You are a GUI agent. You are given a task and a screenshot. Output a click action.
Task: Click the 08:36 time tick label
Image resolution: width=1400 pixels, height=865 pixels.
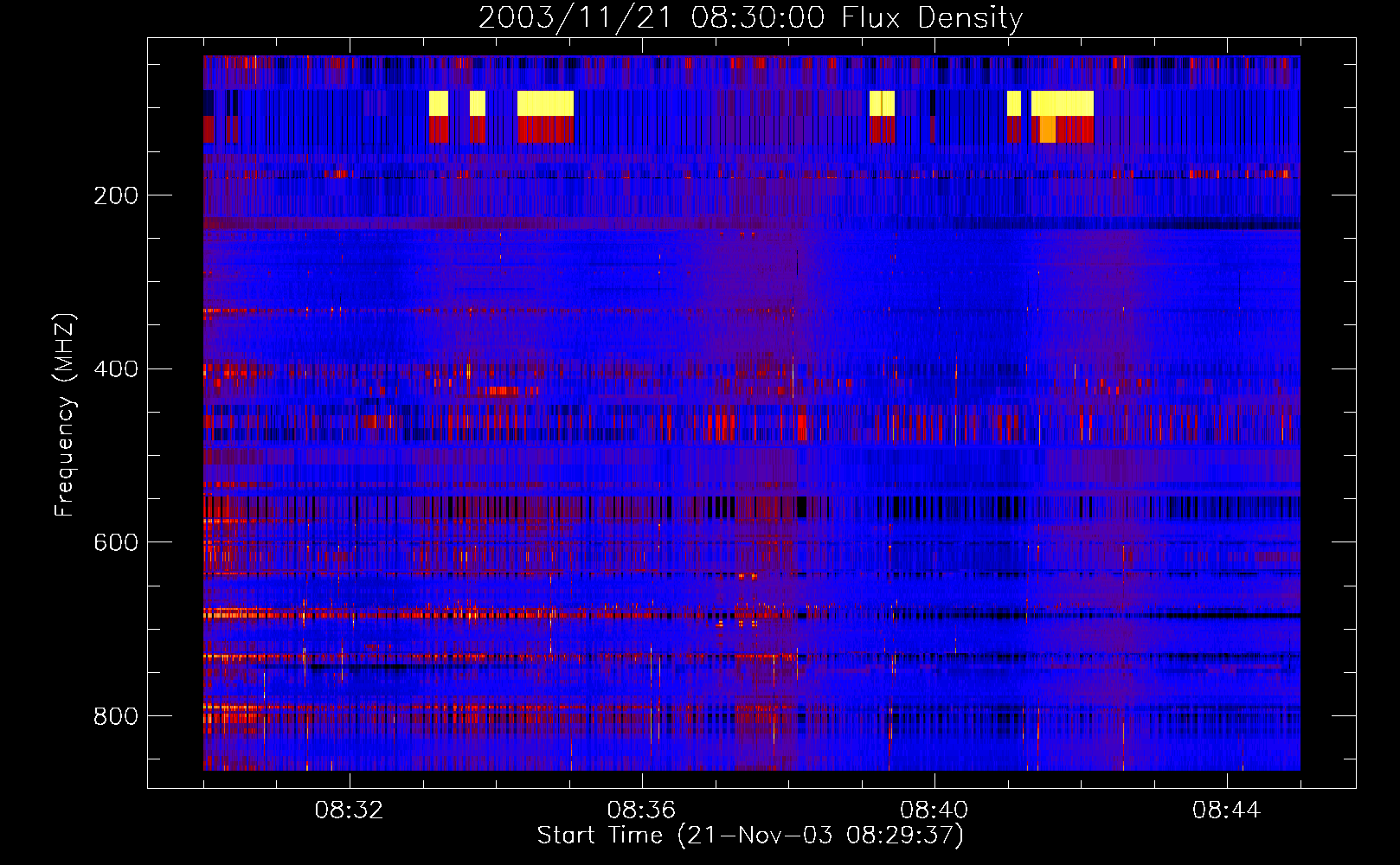pyautogui.click(x=641, y=811)
